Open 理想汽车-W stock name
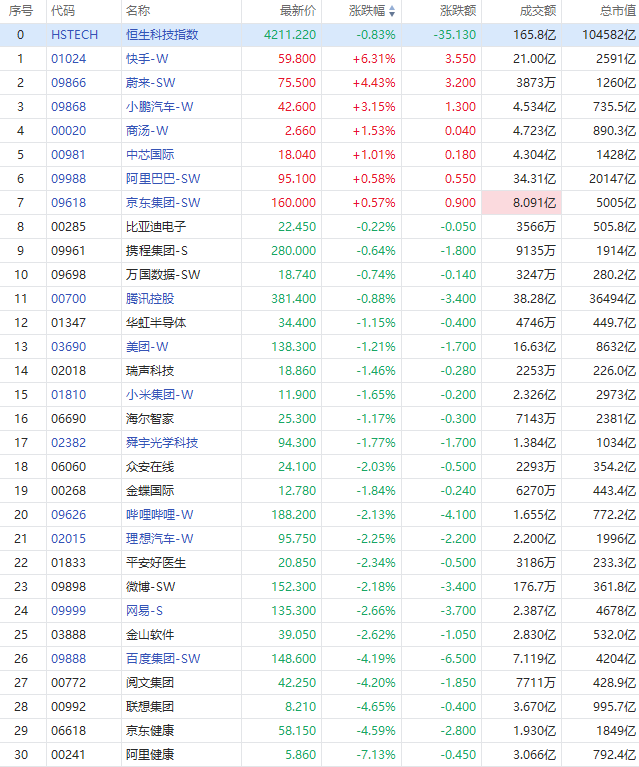This screenshot has width=639, height=767. pos(160,538)
